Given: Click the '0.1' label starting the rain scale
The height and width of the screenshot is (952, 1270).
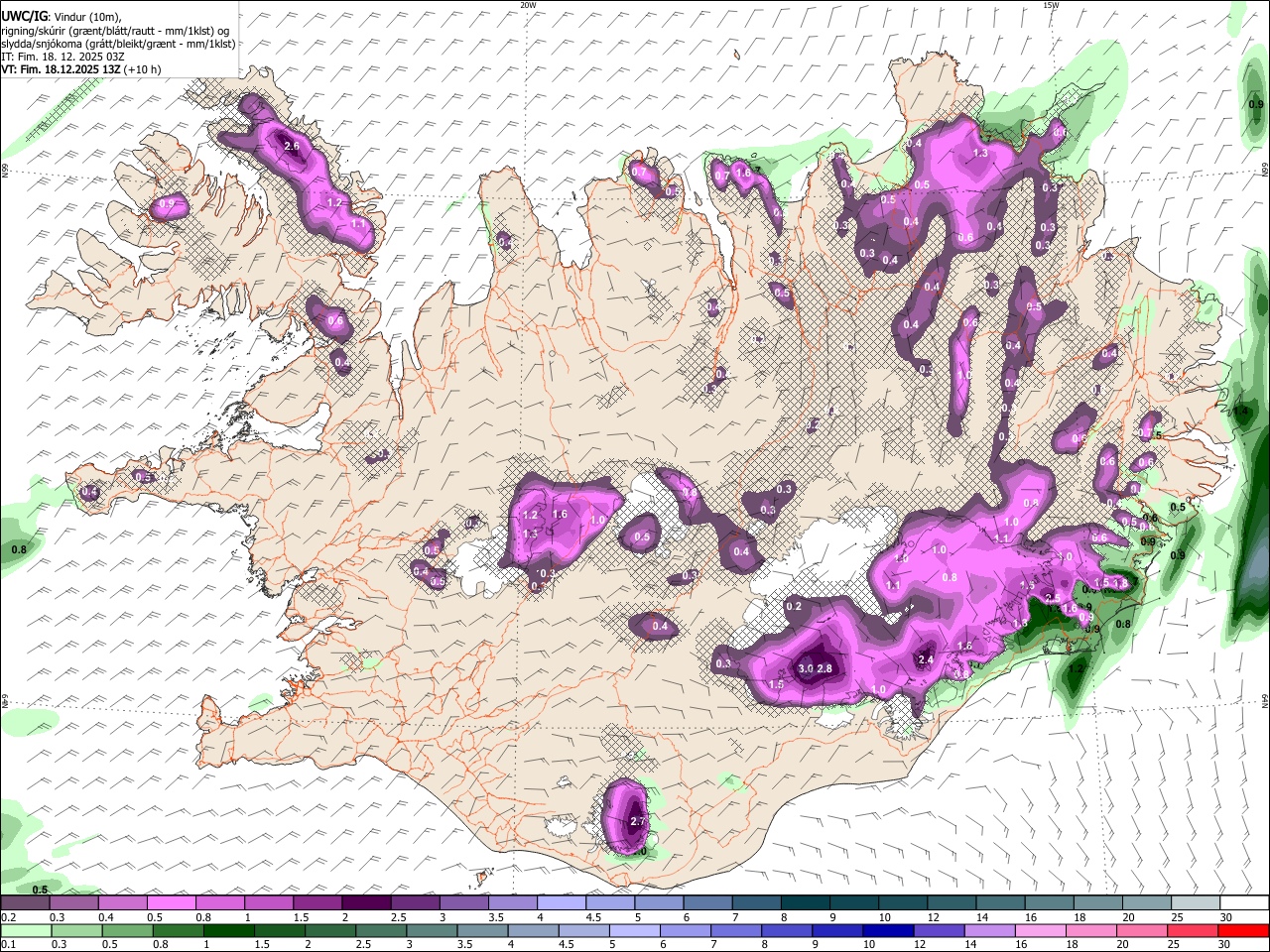Looking at the screenshot, I should point(8,945).
